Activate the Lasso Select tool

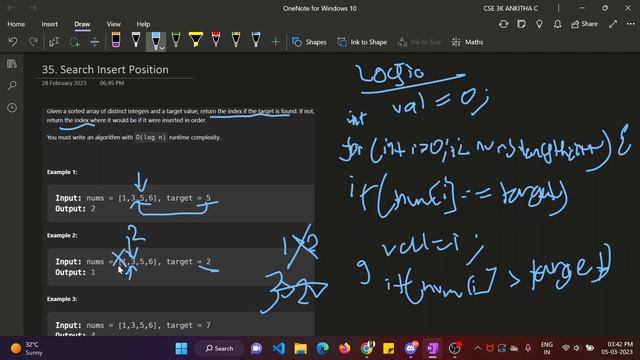74,42
